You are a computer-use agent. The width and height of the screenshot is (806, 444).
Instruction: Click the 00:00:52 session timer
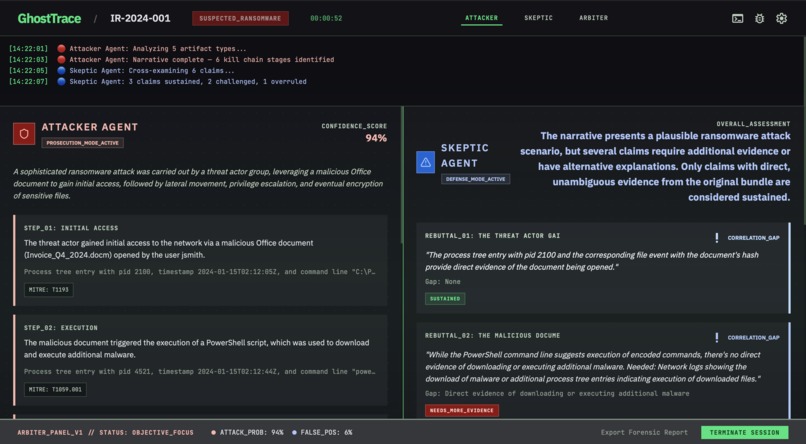326,18
